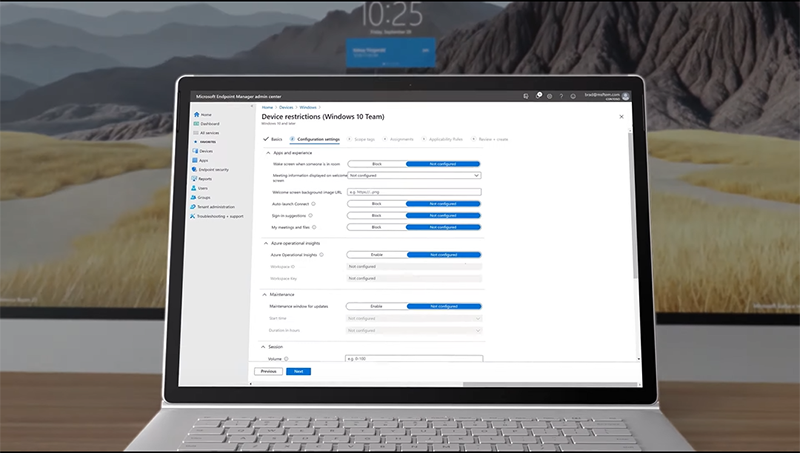Open the Apps grid icon
800x453 pixels.
(195, 160)
